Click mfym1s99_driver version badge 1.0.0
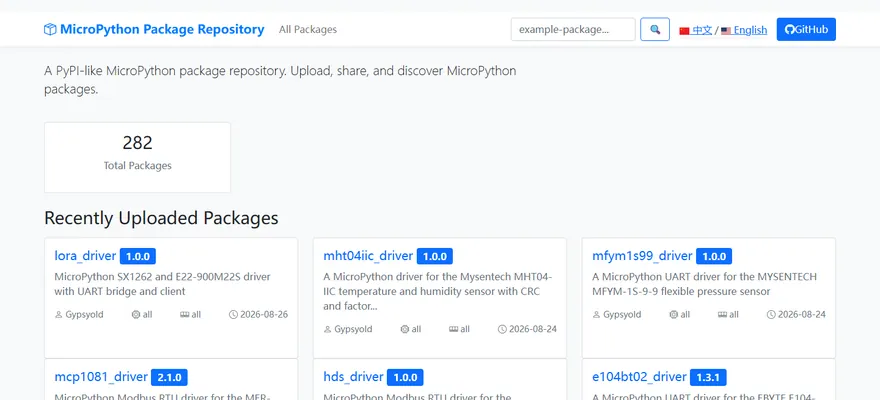Viewport: 880px width, 400px height. (x=714, y=256)
